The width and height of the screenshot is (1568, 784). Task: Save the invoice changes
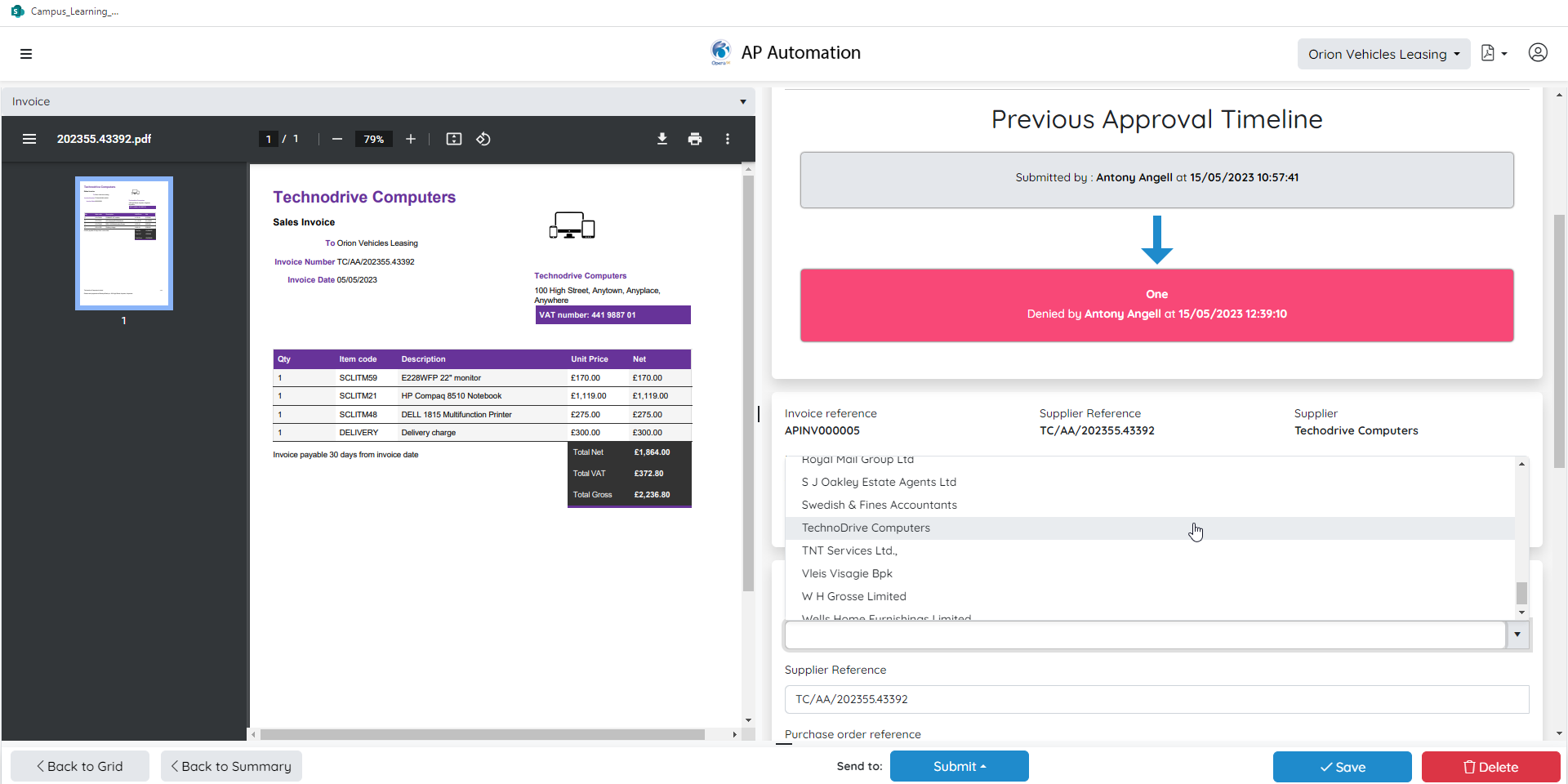pos(1343,767)
